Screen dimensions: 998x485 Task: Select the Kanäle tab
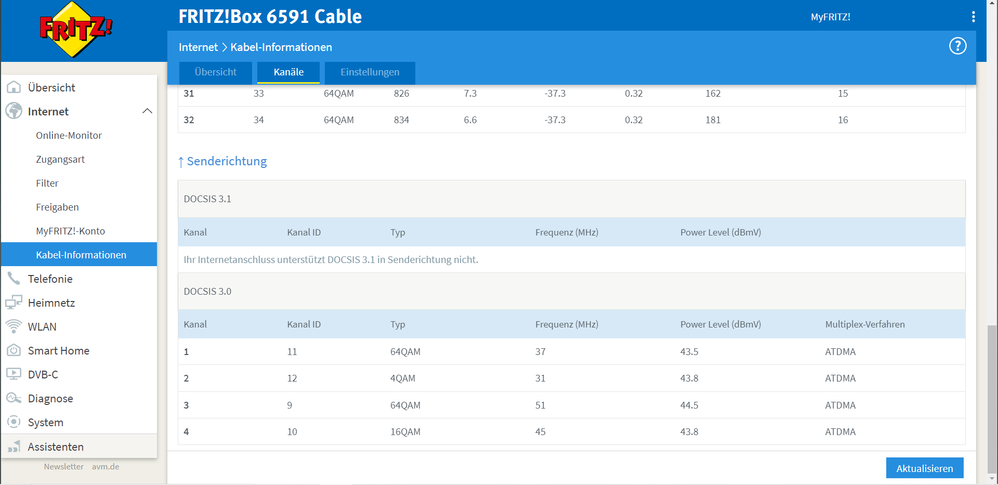coord(288,72)
